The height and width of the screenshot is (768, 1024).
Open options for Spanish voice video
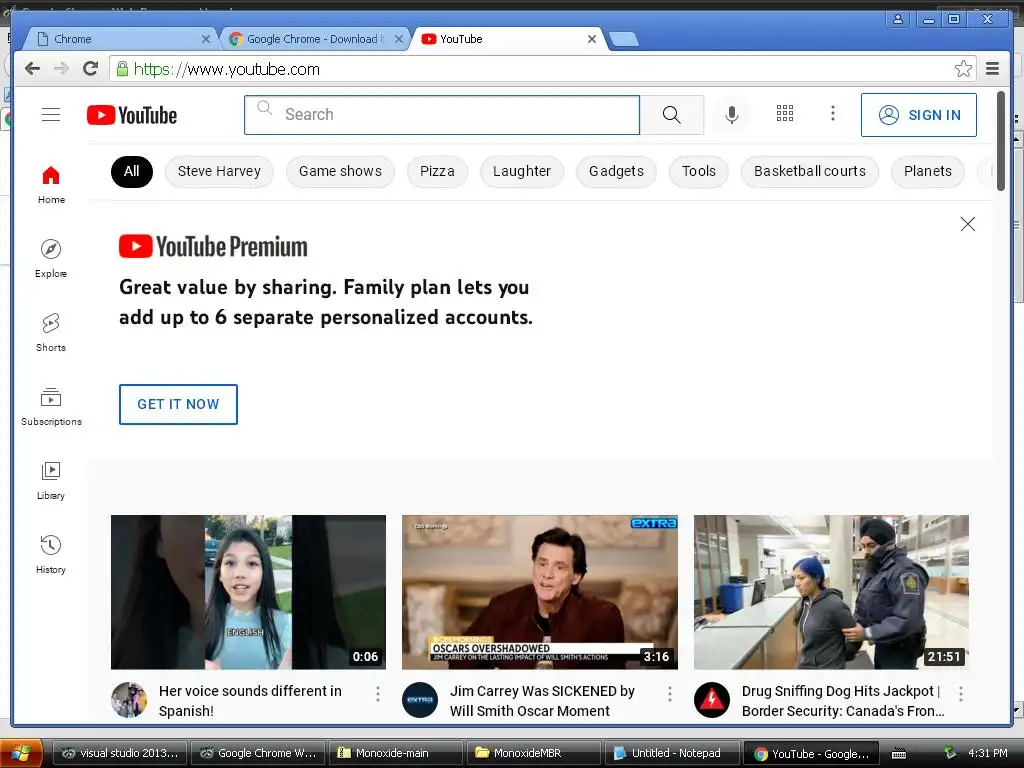(x=377, y=694)
